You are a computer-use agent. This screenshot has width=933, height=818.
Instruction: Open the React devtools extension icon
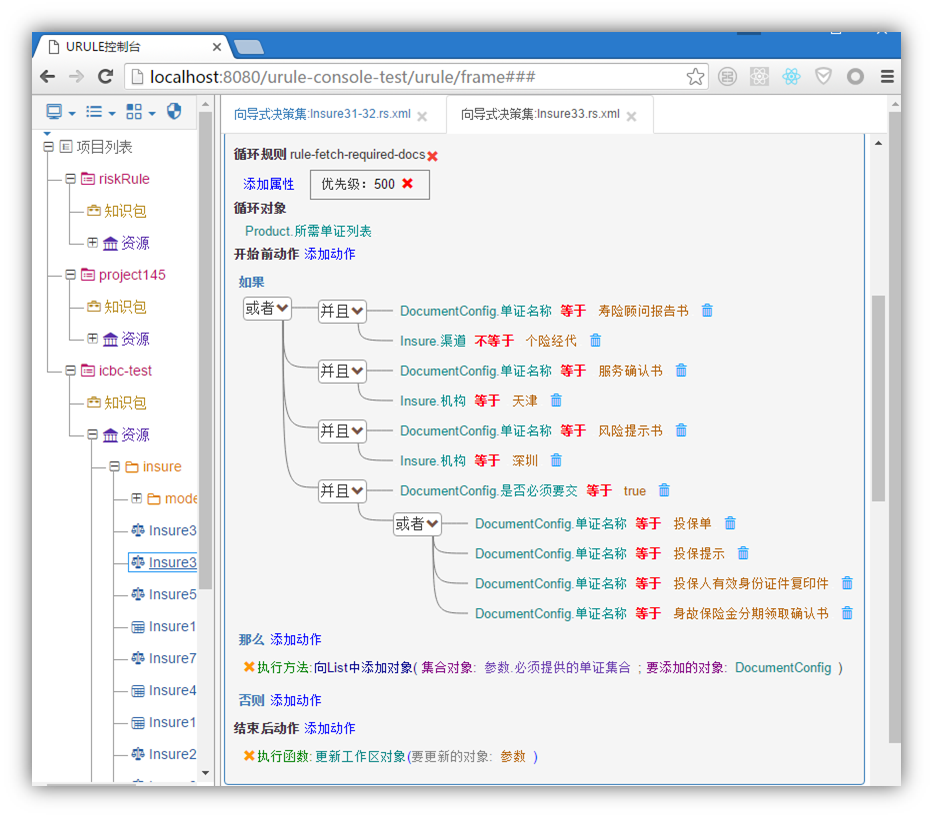pos(791,77)
